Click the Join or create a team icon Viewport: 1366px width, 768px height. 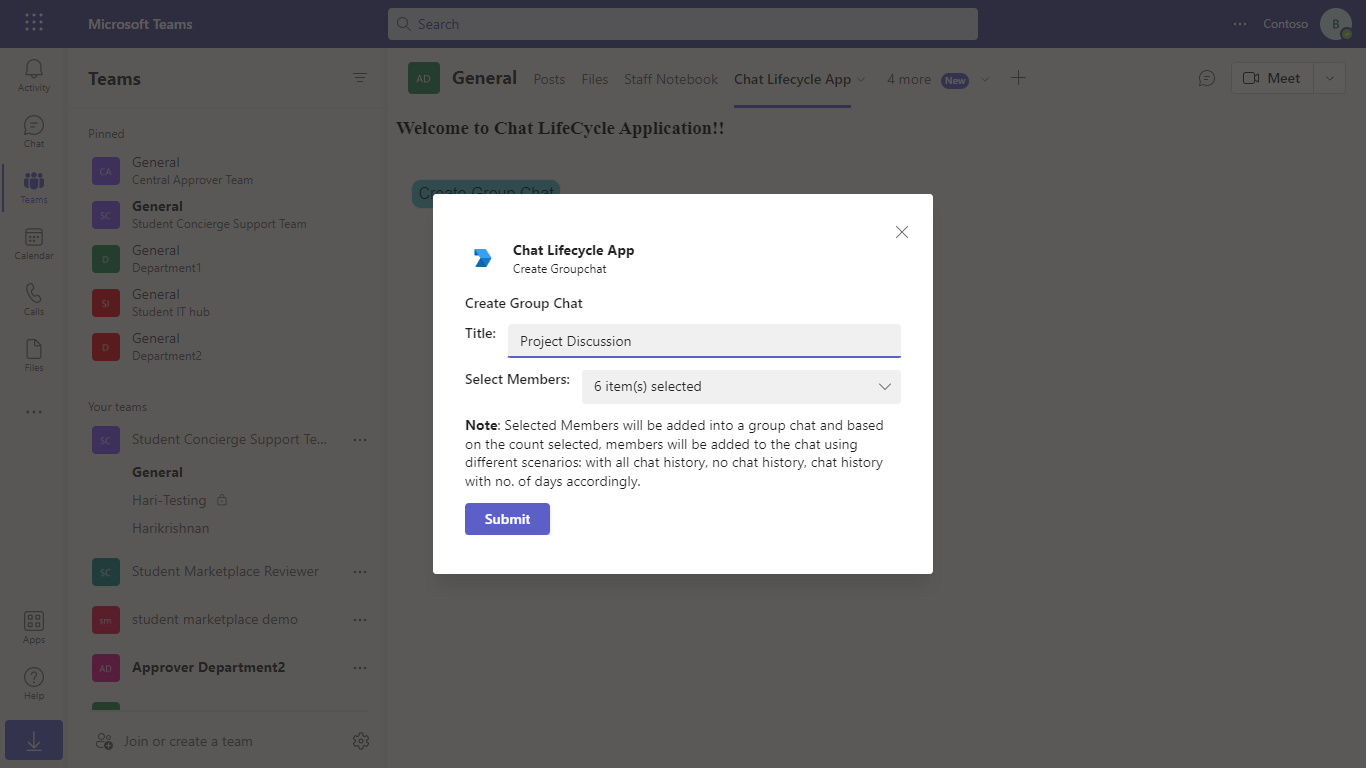coord(104,741)
